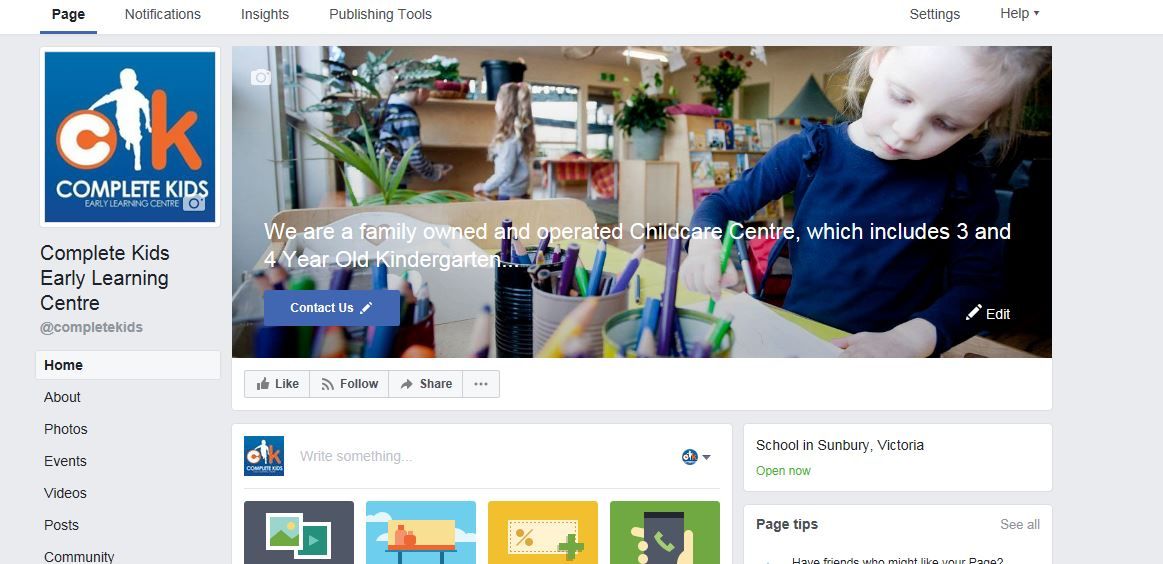Click the three-dots more options button
Viewport: 1163px width, 564px height.
coord(481,384)
